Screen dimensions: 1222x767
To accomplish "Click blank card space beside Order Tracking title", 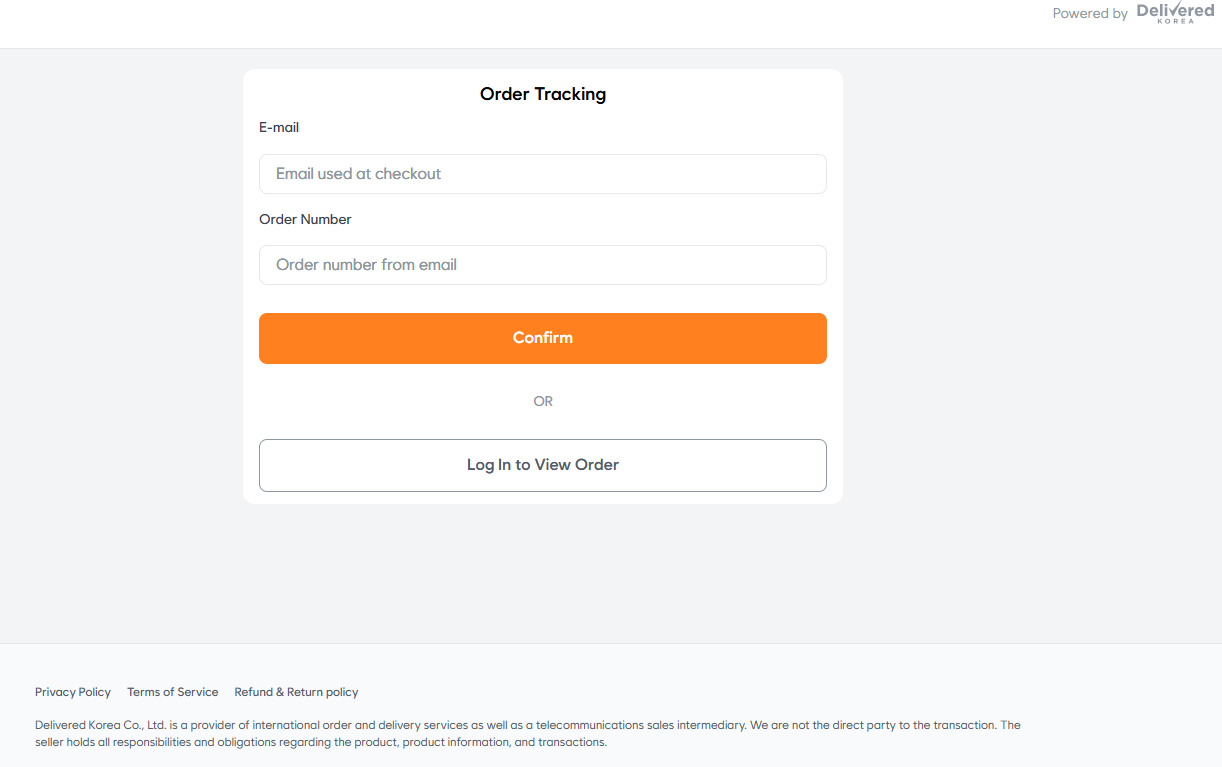I will (720, 94).
